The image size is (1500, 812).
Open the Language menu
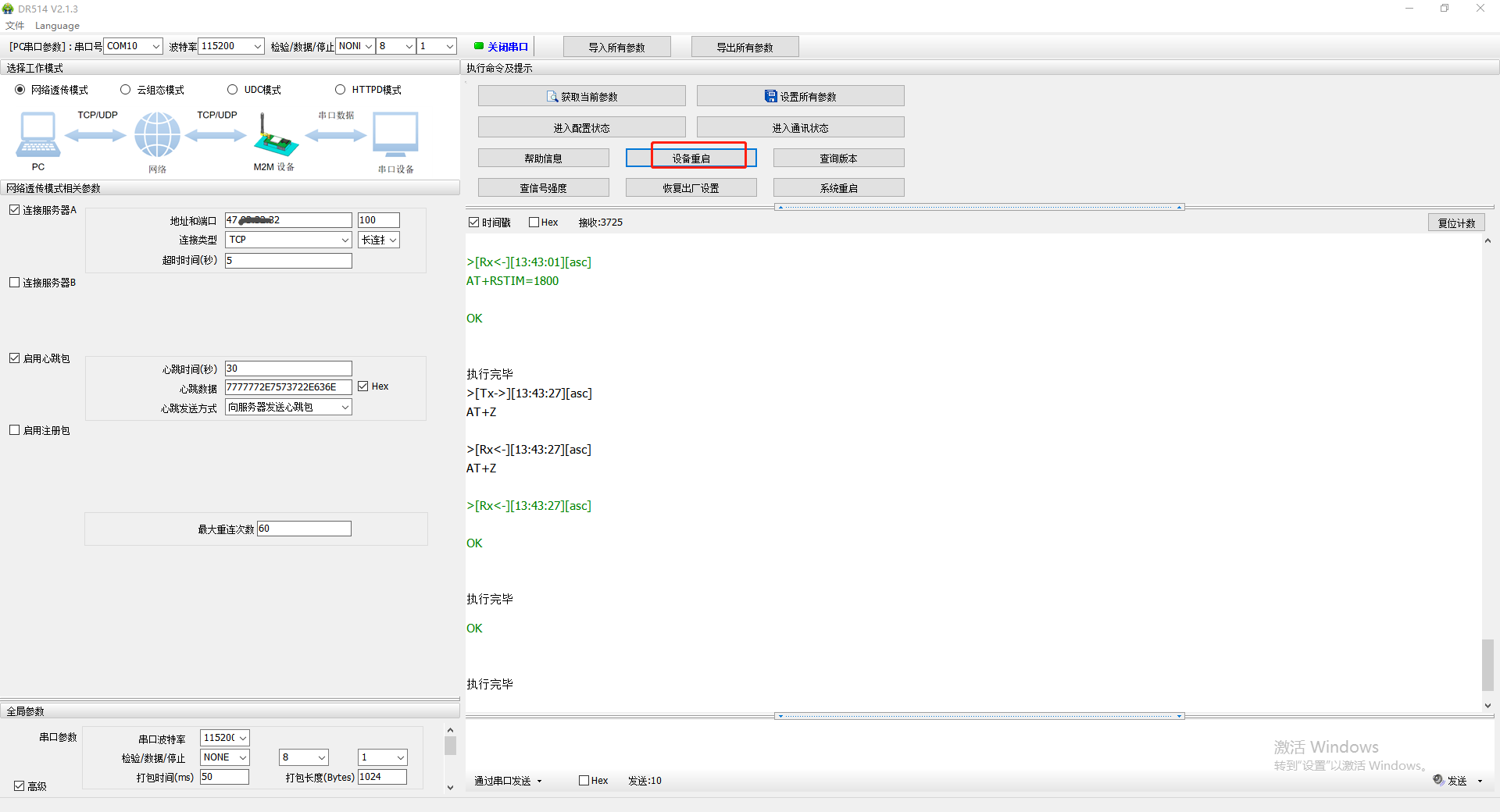pos(57,25)
